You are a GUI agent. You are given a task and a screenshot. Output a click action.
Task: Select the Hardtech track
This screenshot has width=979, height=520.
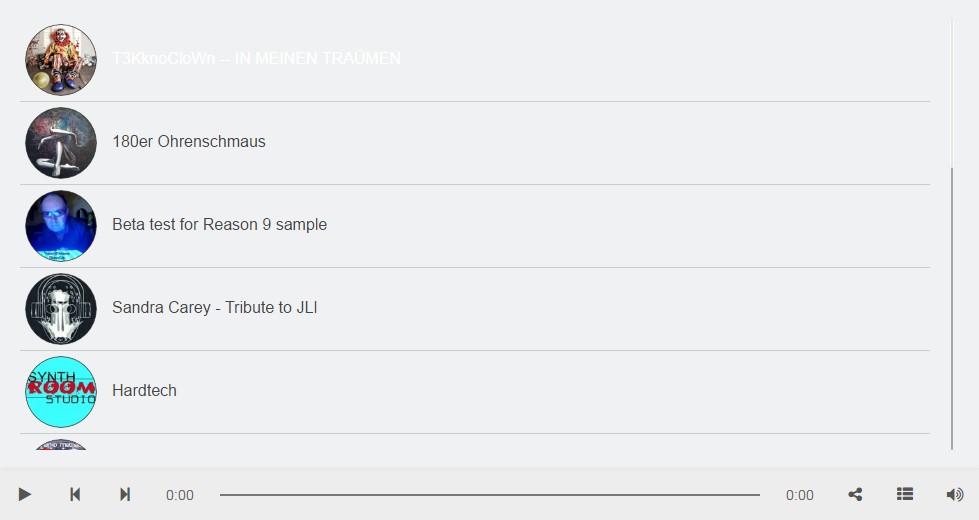[144, 391]
